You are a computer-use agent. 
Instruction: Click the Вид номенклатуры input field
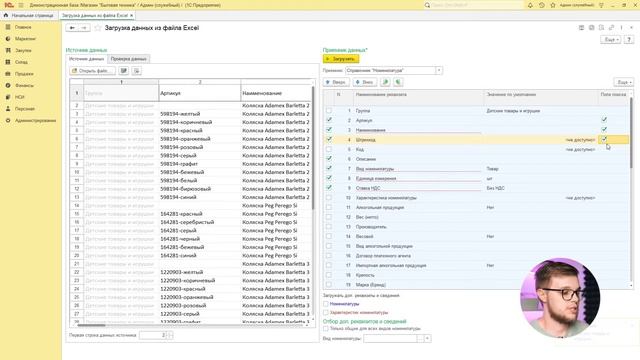point(390,338)
